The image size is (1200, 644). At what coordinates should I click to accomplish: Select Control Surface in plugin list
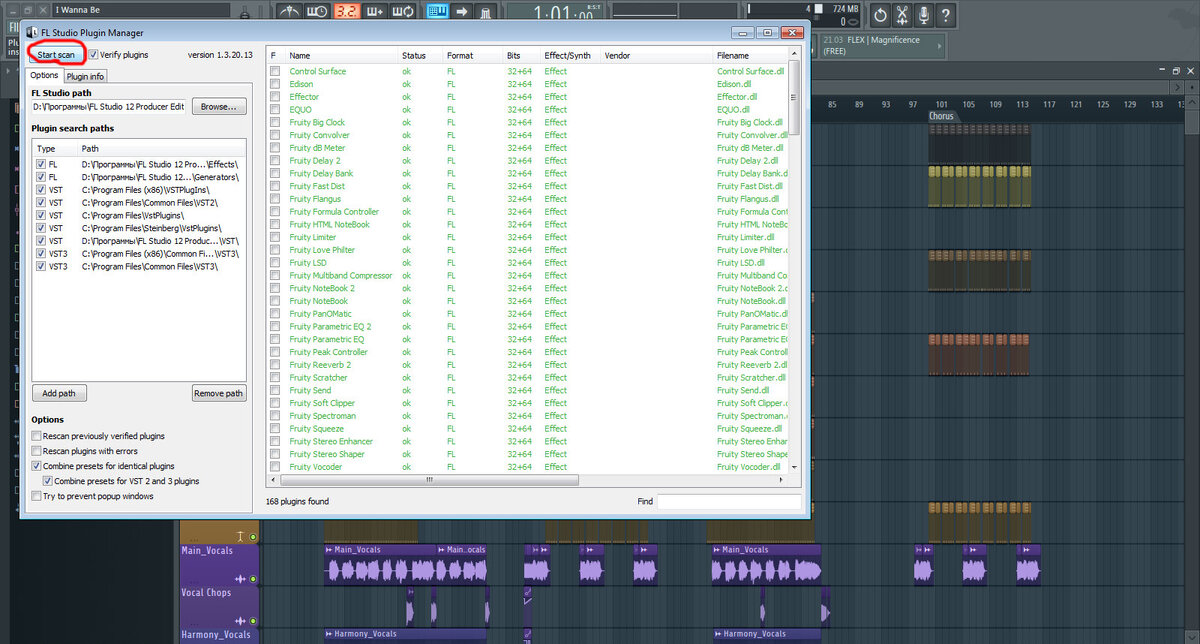pos(318,71)
